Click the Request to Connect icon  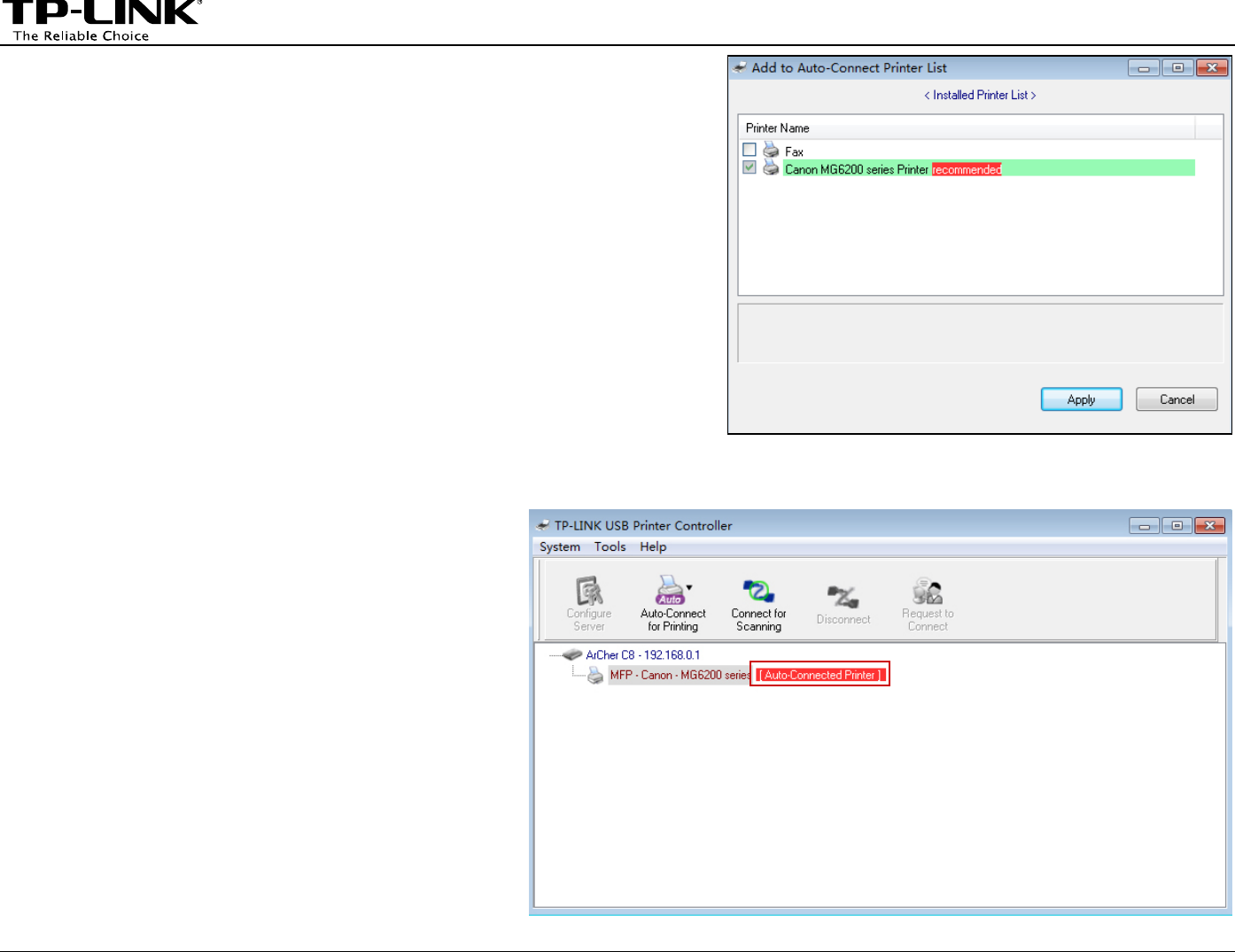[928, 591]
